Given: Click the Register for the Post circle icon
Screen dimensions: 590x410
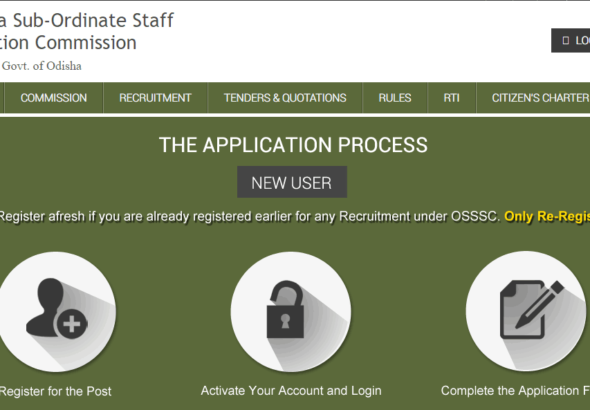Looking at the screenshot, I should (x=56, y=312).
